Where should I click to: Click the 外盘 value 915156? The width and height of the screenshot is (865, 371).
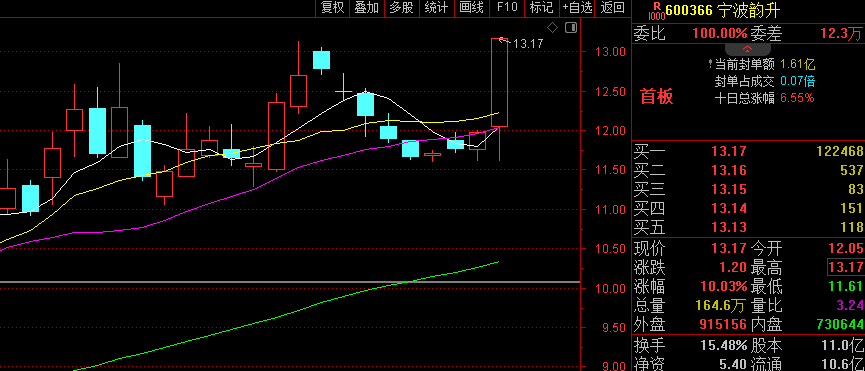(723, 325)
